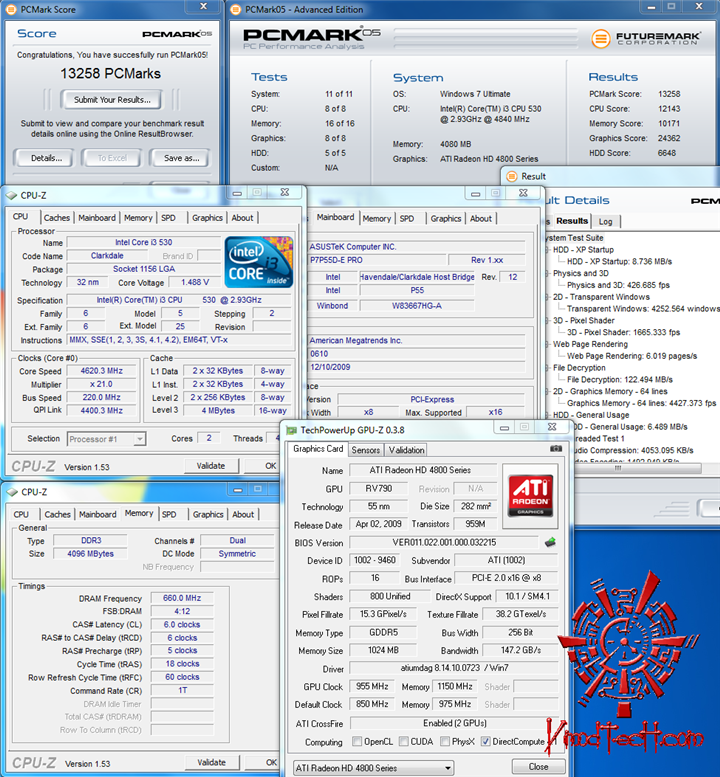Click the To Excel button in PCMark Score
Screen dimensions: 720x777
pyautogui.click(x=112, y=158)
